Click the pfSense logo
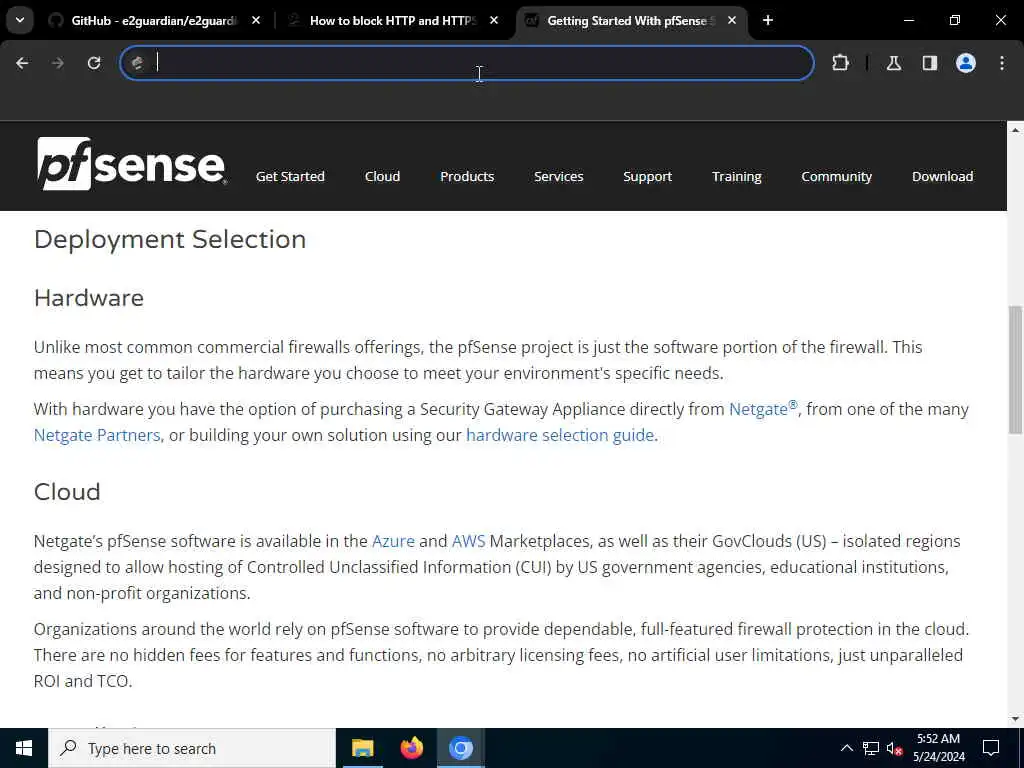The image size is (1024, 768). 131,163
